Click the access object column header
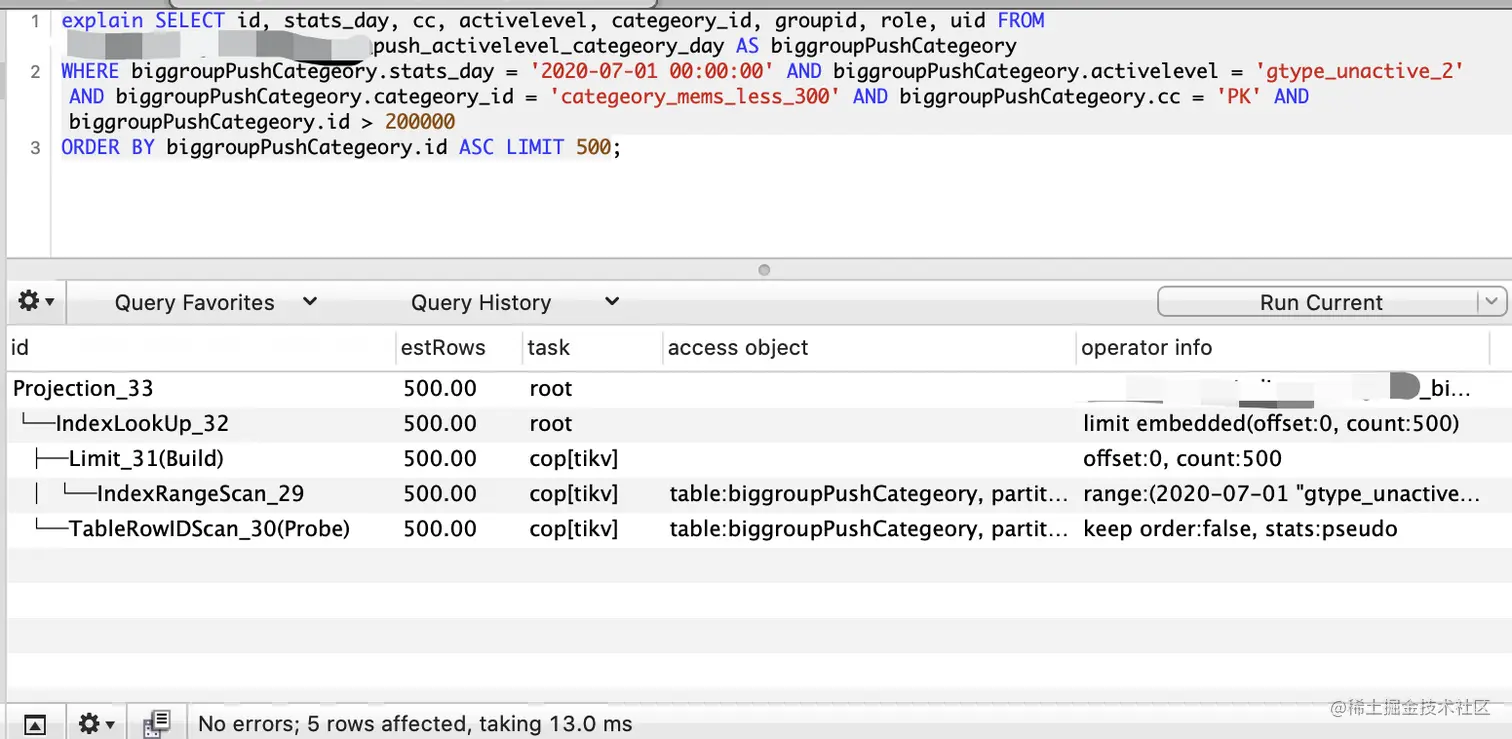The width and height of the screenshot is (1512, 739). coord(738,348)
